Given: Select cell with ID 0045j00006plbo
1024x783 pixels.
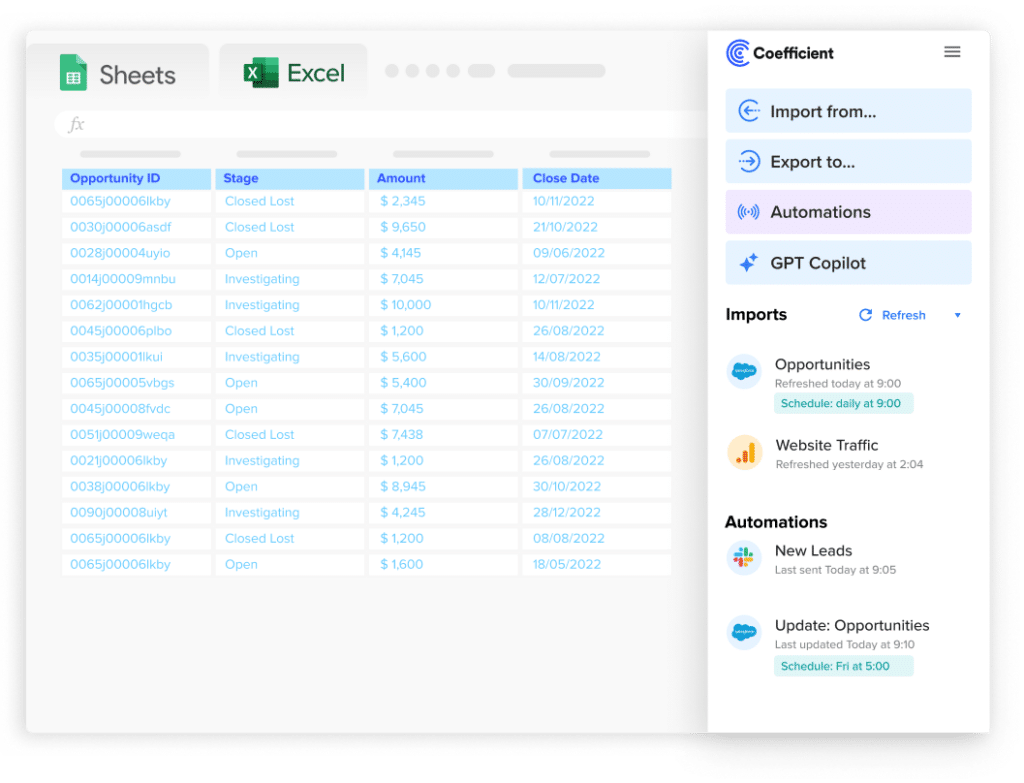Looking at the screenshot, I should 136,331.
